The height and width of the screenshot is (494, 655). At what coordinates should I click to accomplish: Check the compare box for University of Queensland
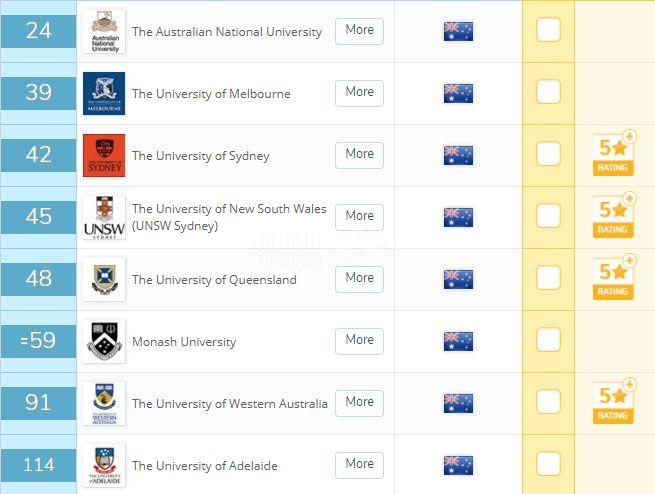tap(548, 278)
